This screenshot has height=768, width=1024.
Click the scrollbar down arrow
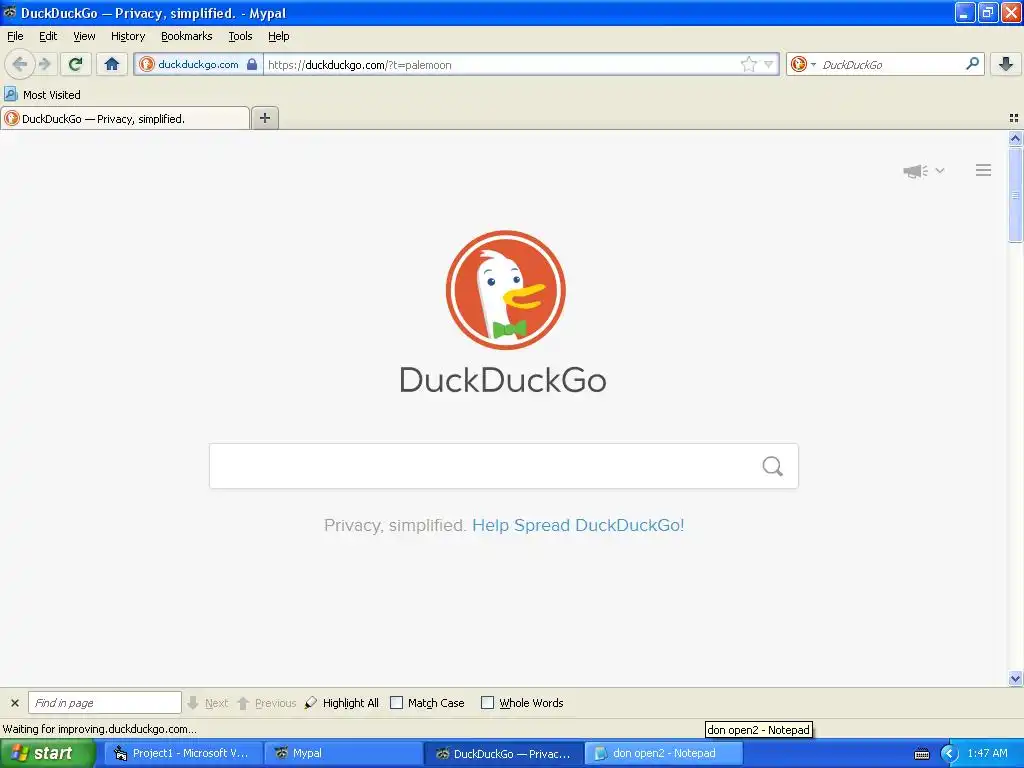pyautogui.click(x=1015, y=679)
